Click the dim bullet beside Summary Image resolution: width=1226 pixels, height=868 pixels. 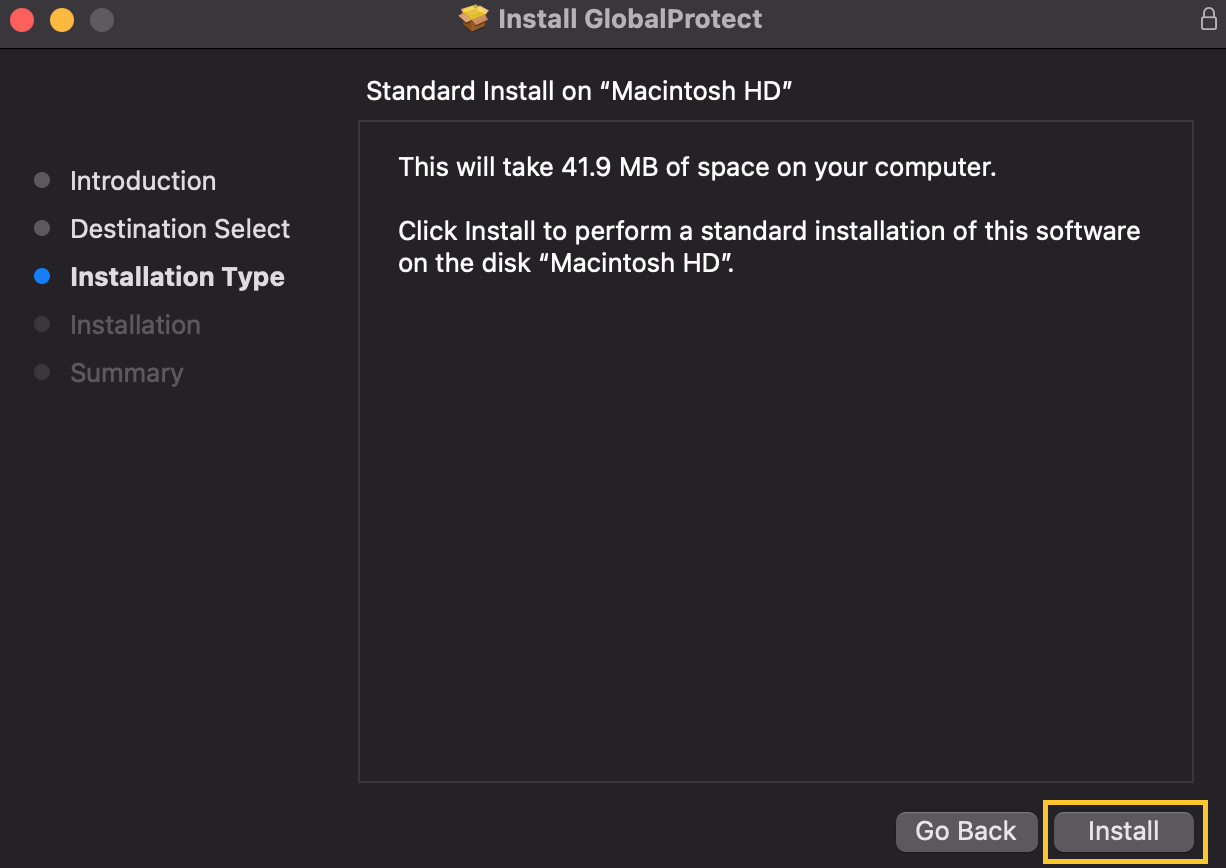(42, 373)
